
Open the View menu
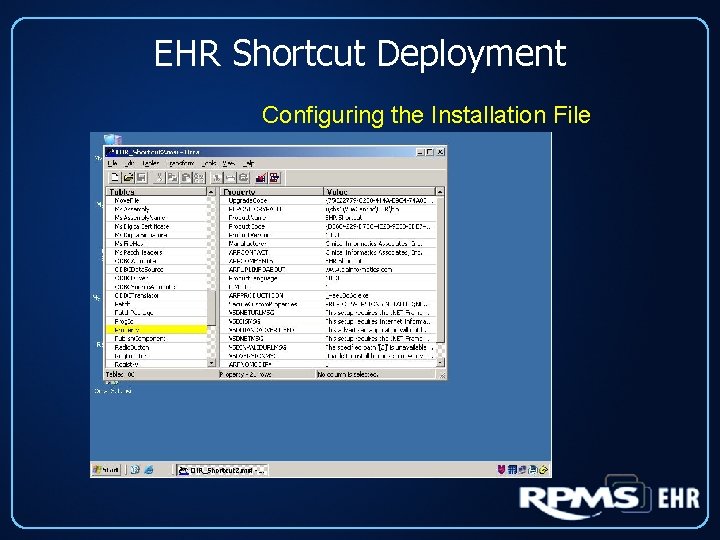(229, 163)
